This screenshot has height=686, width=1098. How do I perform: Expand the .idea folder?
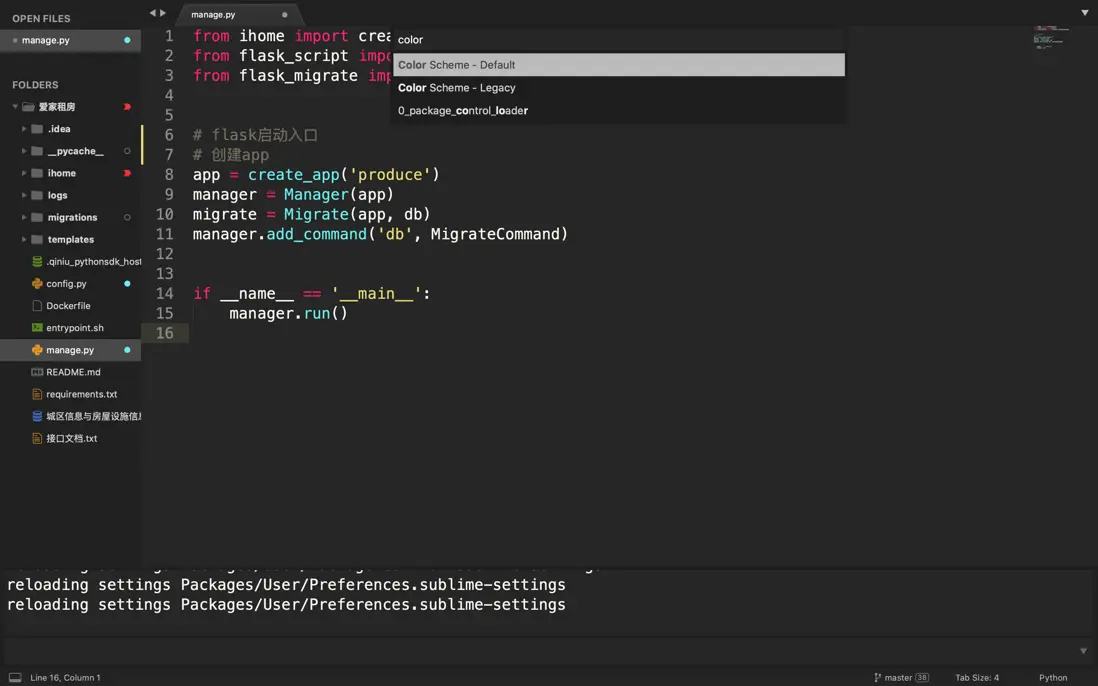point(24,129)
